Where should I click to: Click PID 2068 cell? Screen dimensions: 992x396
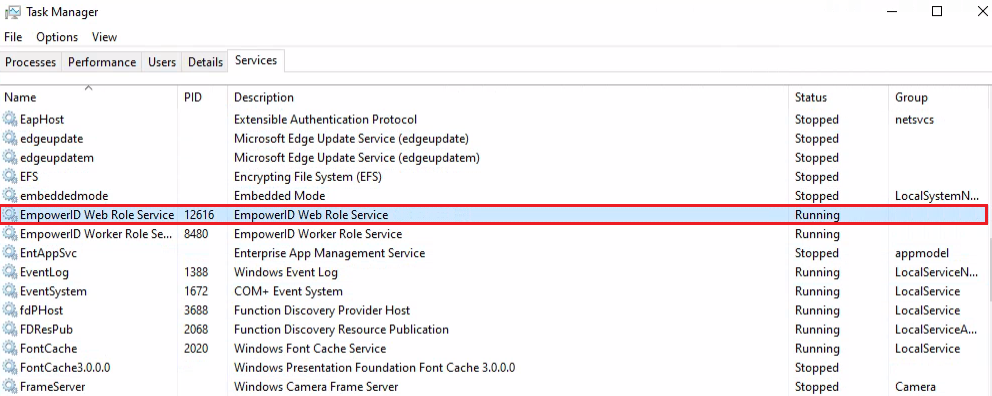pyautogui.click(x=196, y=330)
